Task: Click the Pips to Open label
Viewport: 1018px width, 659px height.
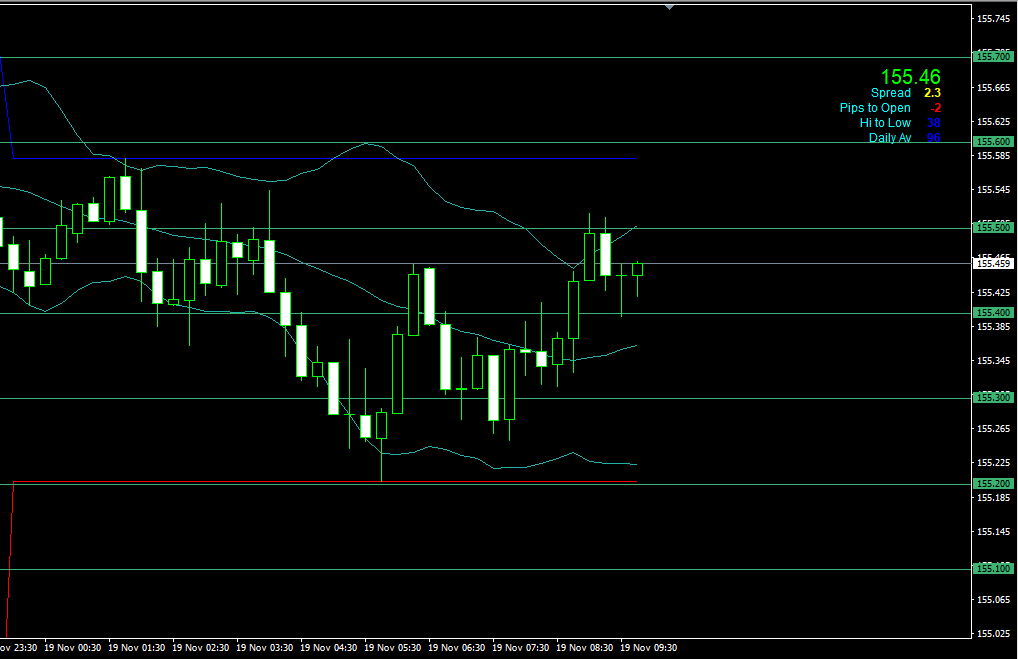Action: pos(875,108)
